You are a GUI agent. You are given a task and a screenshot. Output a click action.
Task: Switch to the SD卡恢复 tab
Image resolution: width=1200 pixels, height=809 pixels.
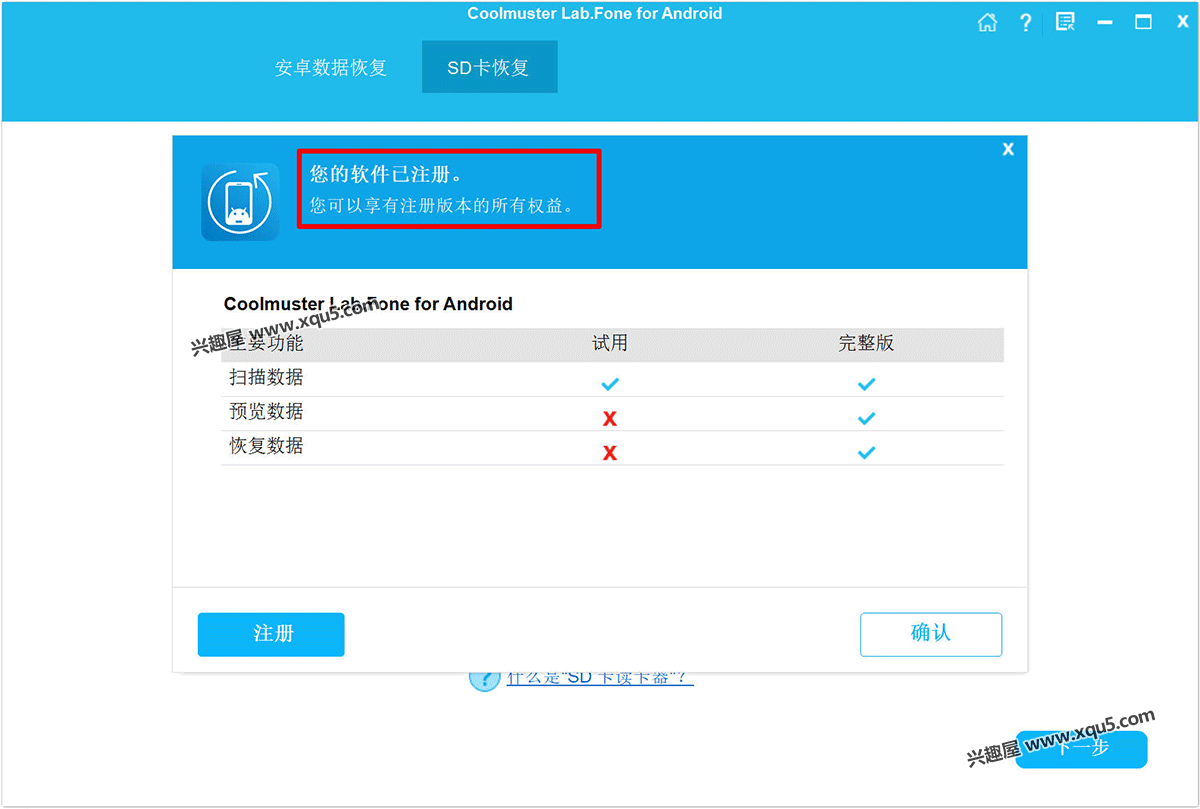pos(489,67)
